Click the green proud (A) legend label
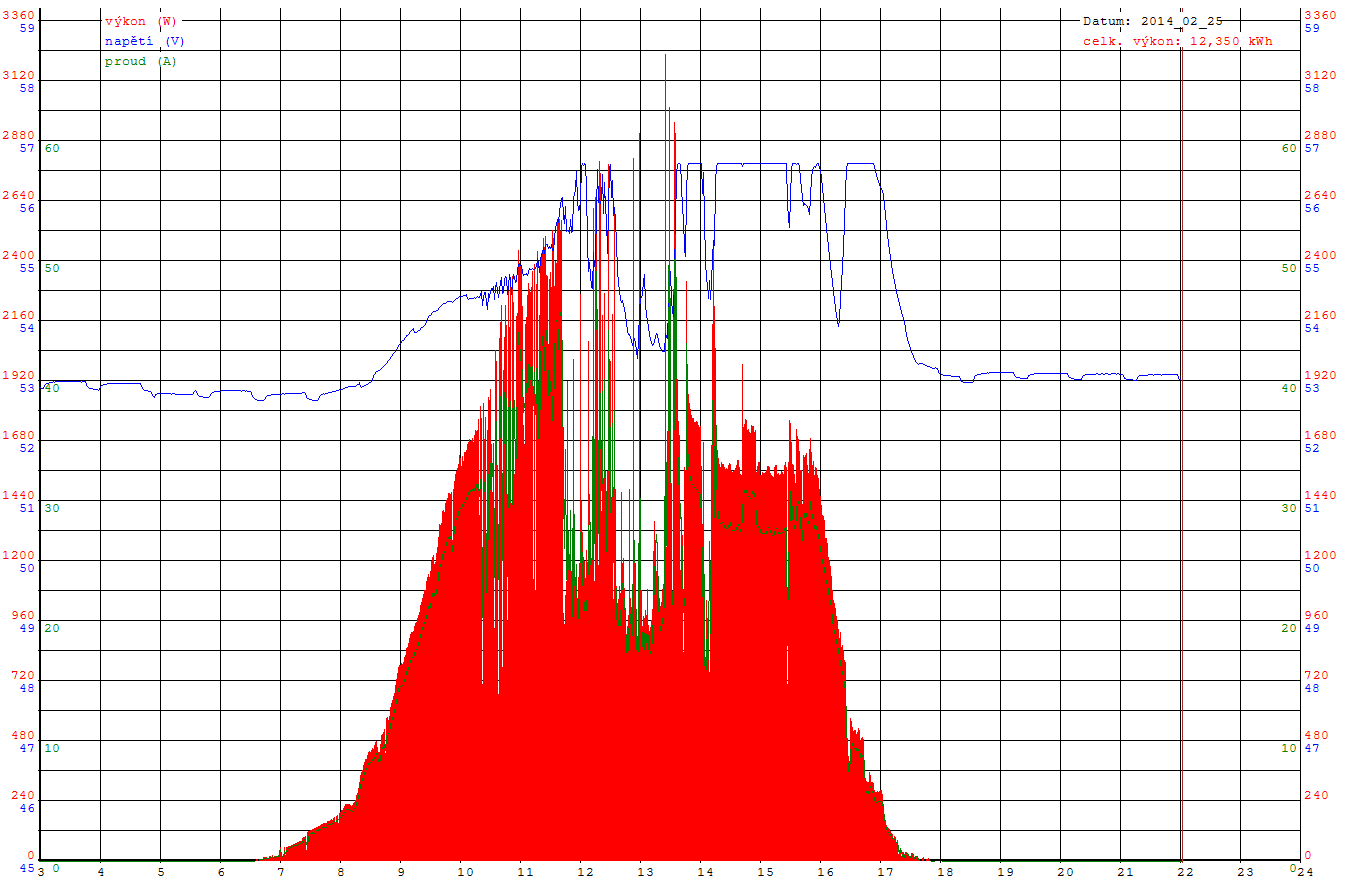Image resolution: width=1345 pixels, height=880 pixels. click(x=141, y=61)
